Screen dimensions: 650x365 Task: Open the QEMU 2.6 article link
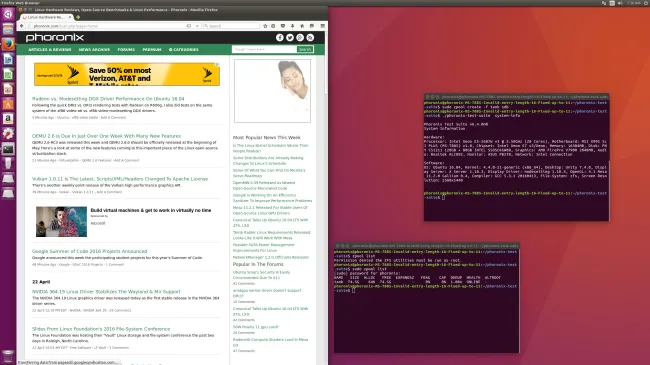107,136
